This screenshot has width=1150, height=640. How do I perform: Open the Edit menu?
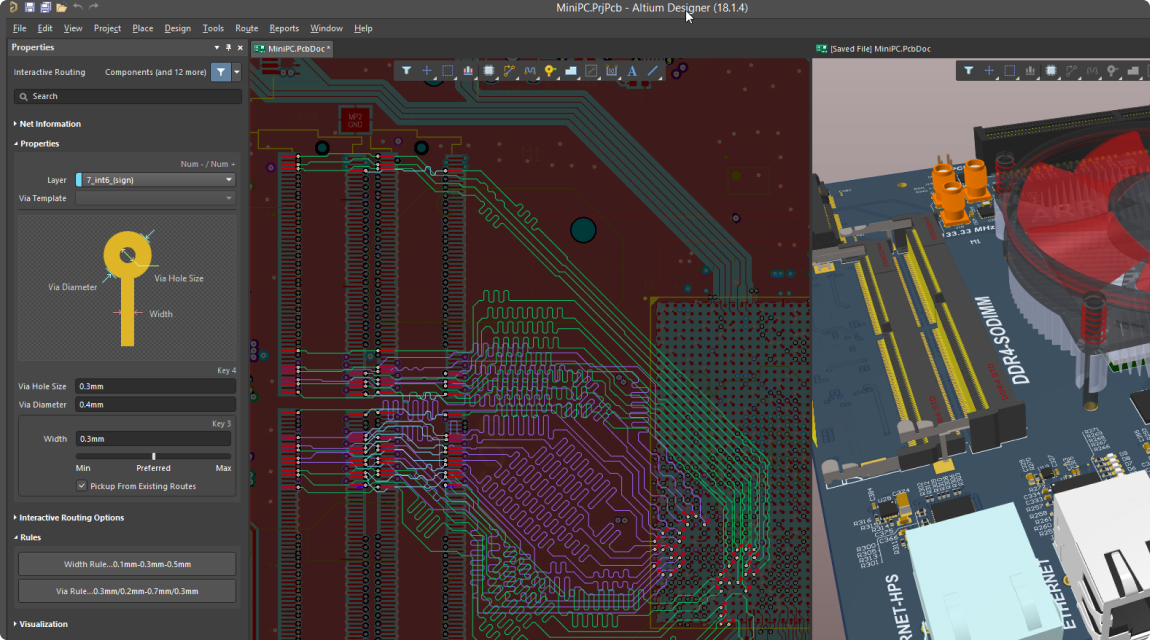coord(45,29)
